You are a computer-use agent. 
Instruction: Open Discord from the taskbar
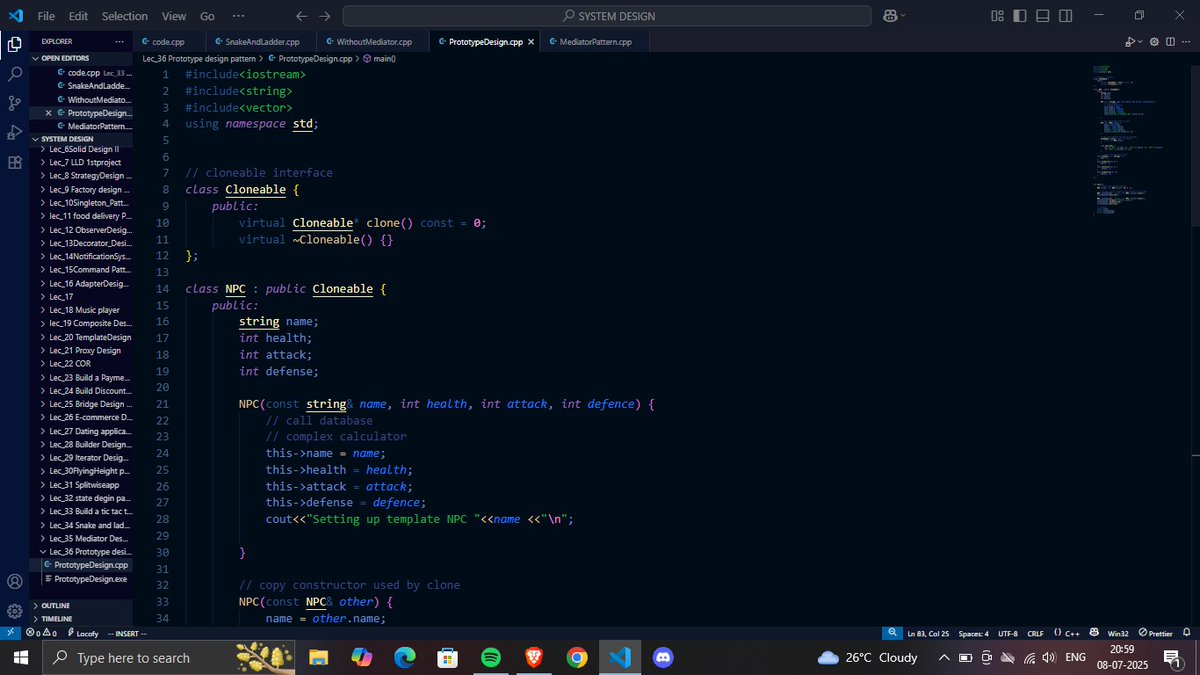(661, 658)
